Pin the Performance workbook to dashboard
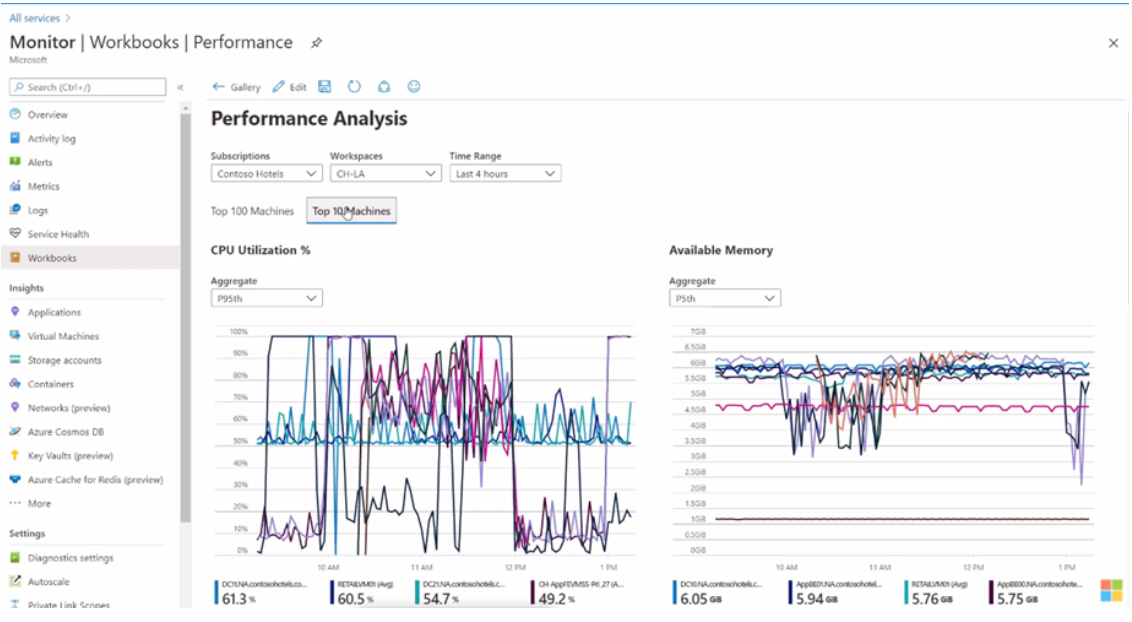The height and width of the screenshot is (622, 1132). pyautogui.click(x=316, y=43)
